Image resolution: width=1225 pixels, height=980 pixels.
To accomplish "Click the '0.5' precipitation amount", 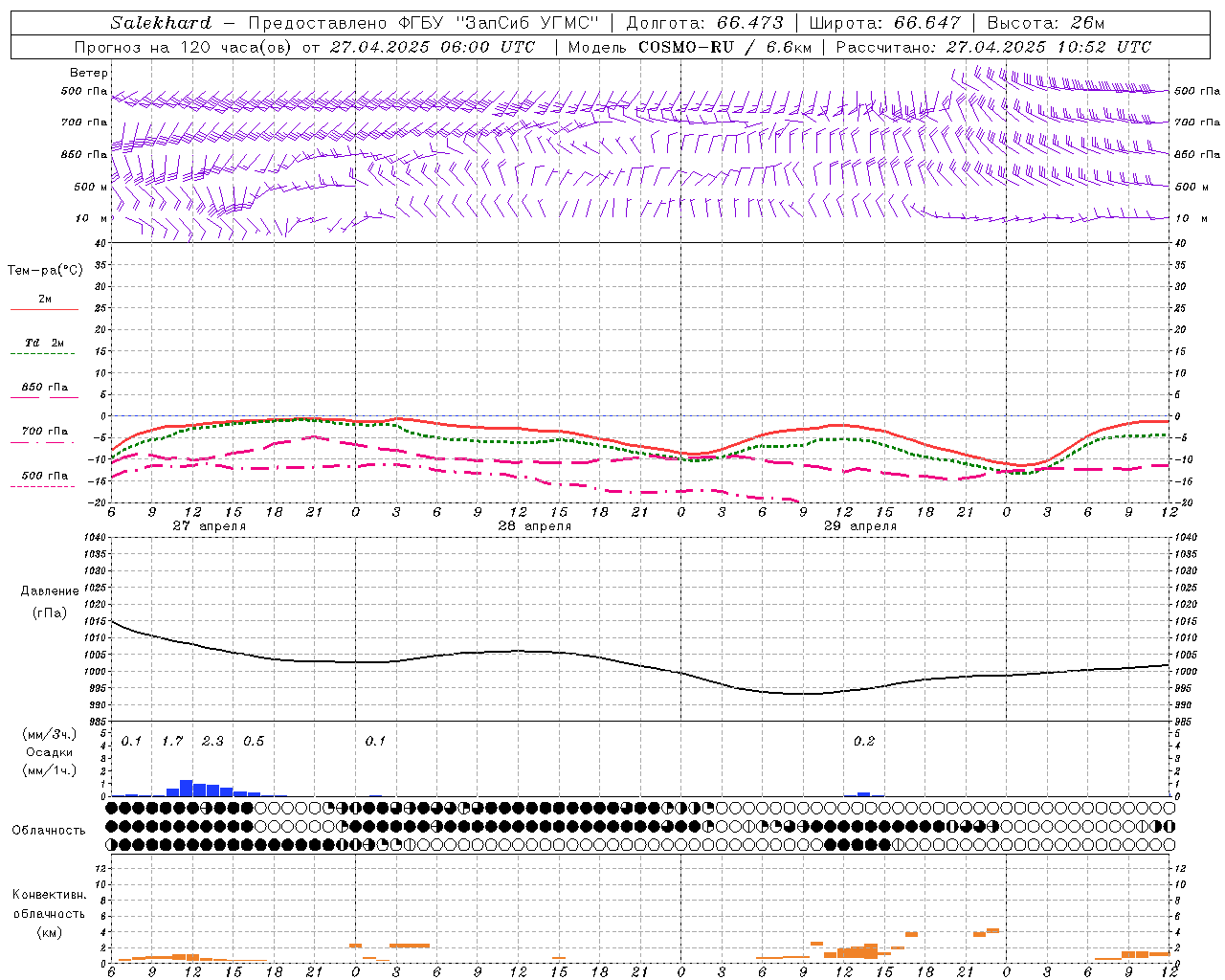I will [x=254, y=742].
